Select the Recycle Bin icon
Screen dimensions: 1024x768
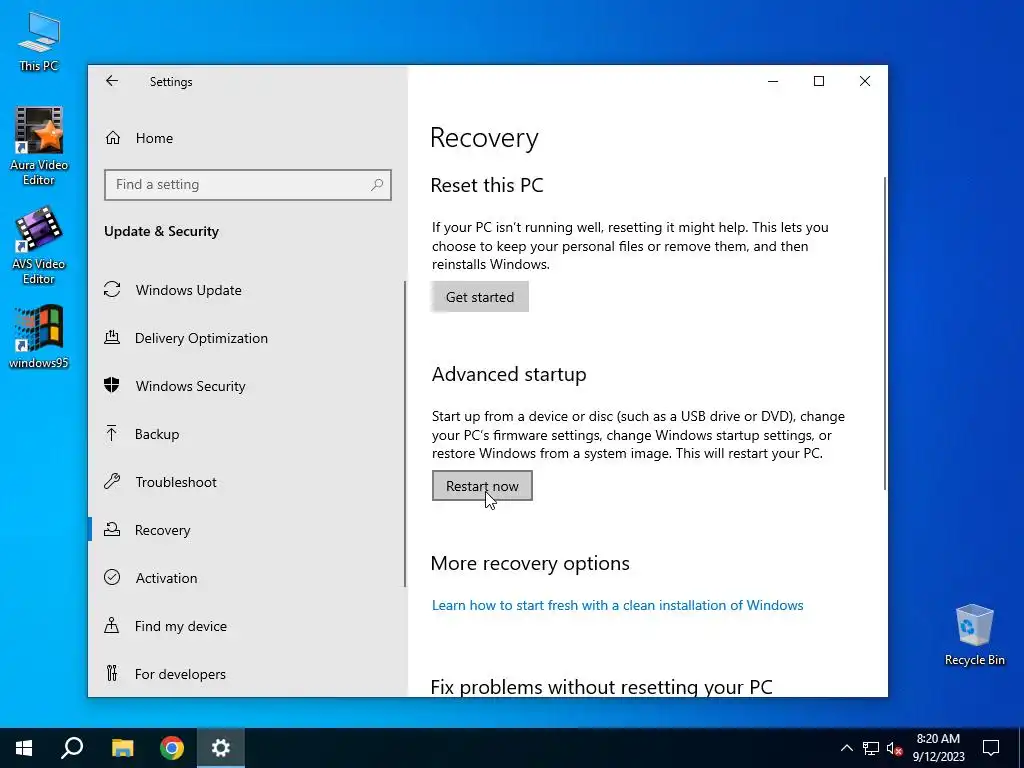[x=974, y=635]
